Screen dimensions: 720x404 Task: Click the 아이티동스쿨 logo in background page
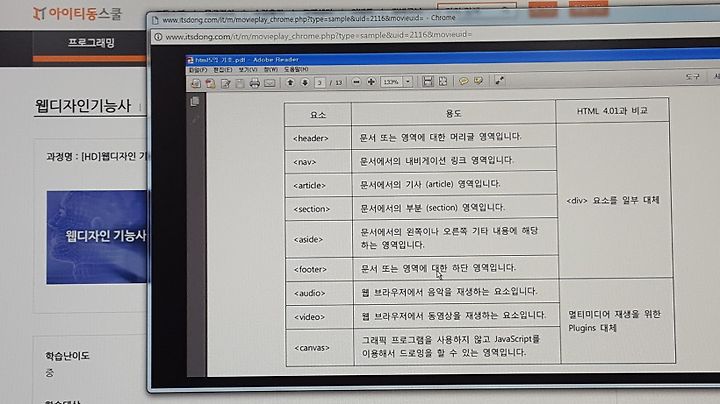tap(77, 13)
